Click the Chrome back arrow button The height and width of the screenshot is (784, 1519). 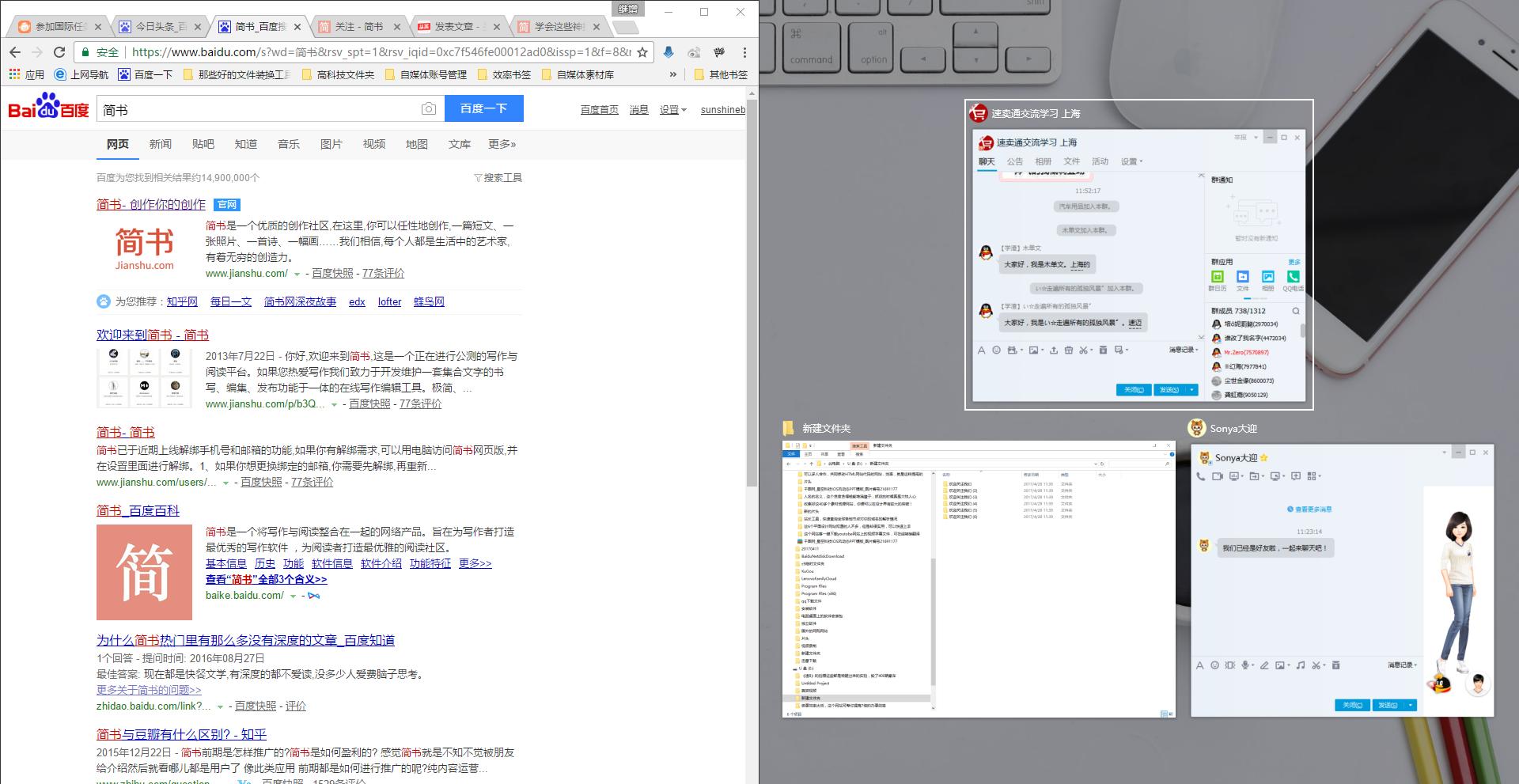tap(15, 52)
